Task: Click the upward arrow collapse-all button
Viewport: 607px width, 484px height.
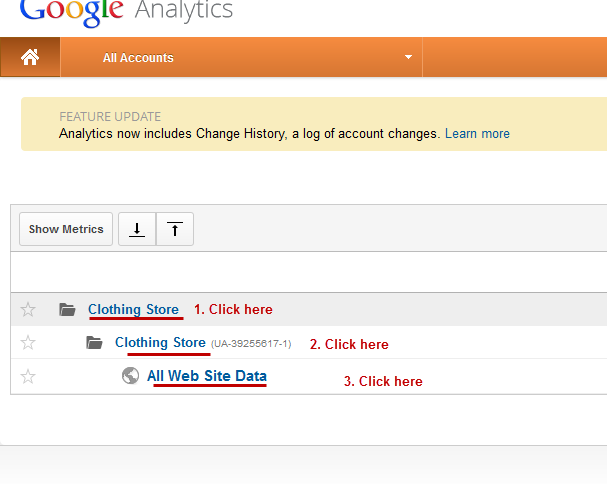Action: 175,229
